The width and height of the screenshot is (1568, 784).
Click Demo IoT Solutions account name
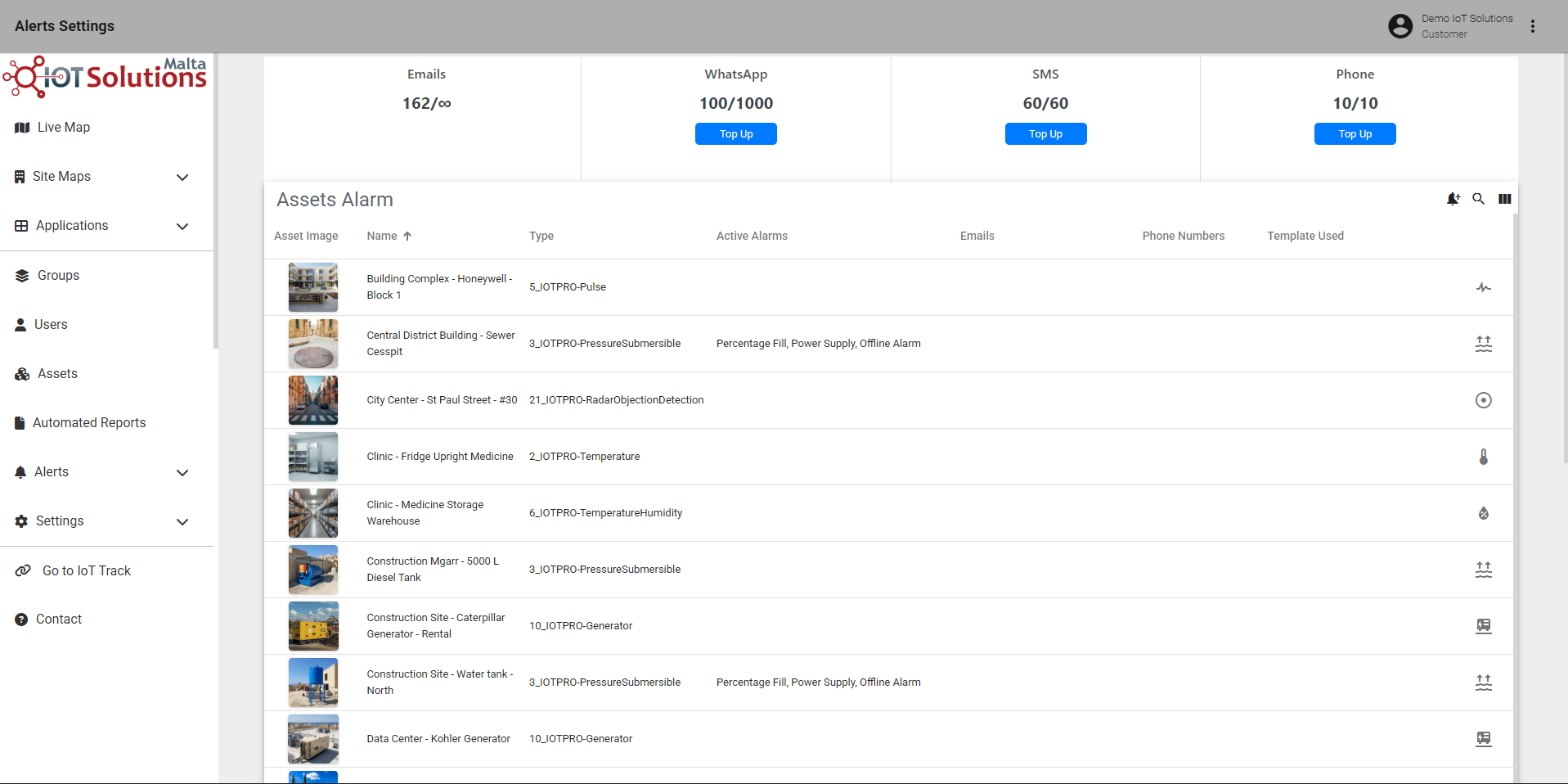pos(1467,19)
